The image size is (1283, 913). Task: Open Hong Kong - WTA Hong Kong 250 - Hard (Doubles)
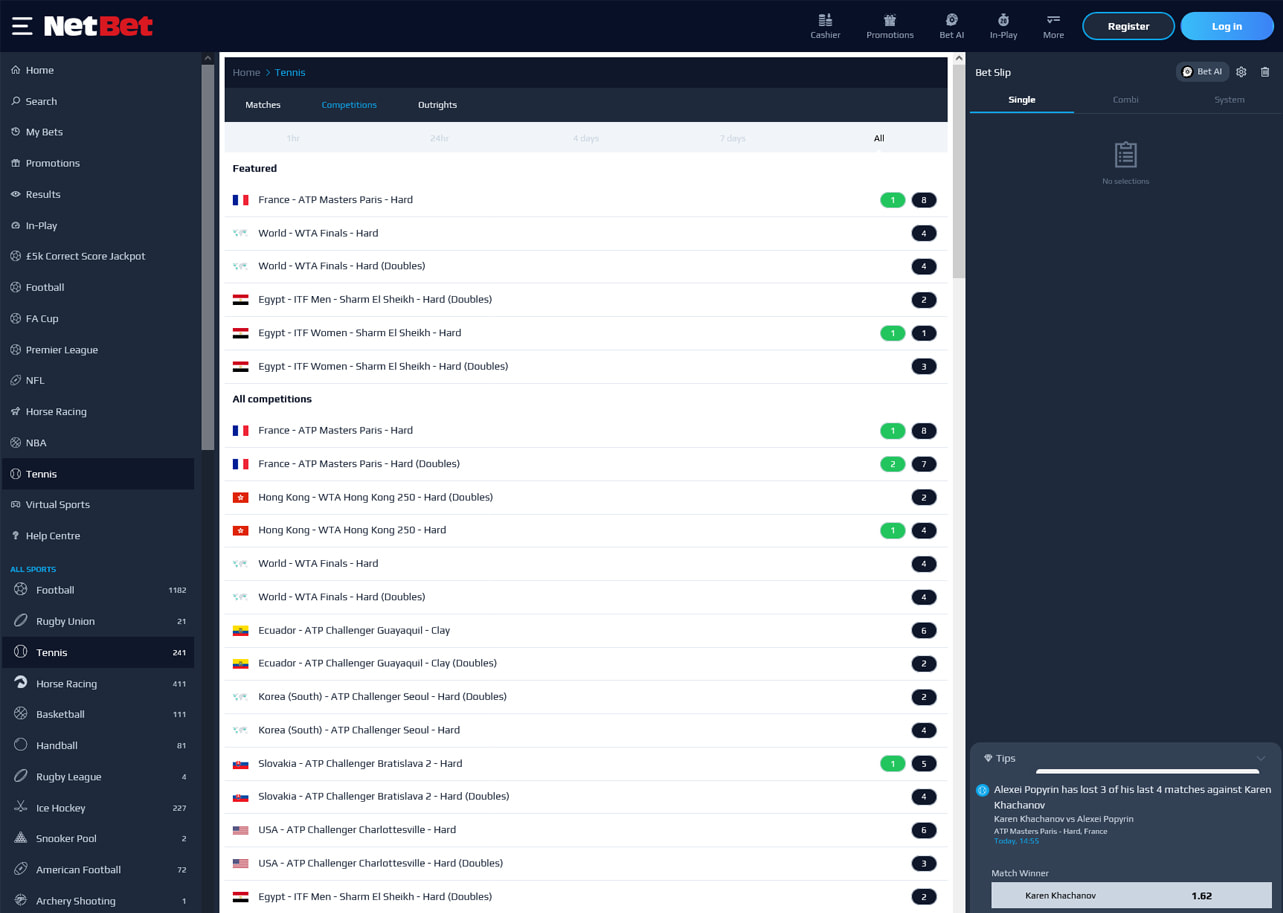[x=586, y=497]
